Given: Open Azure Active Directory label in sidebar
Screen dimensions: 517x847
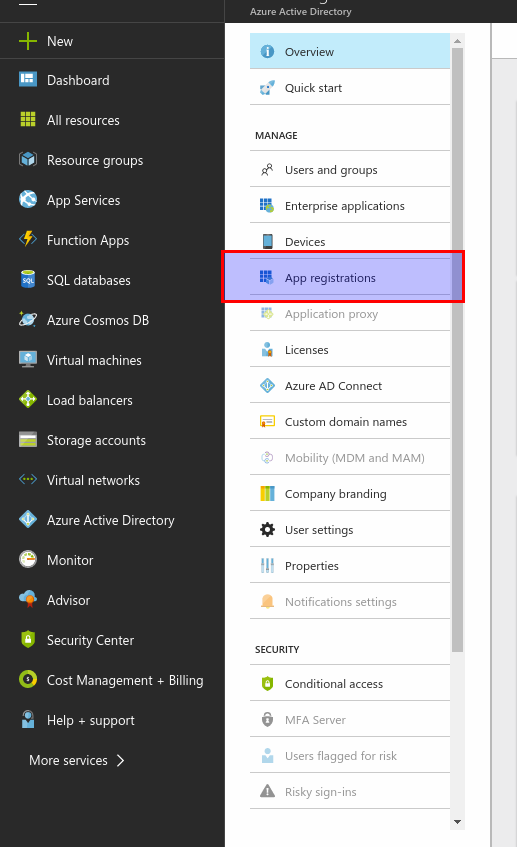Looking at the screenshot, I should pos(110,520).
